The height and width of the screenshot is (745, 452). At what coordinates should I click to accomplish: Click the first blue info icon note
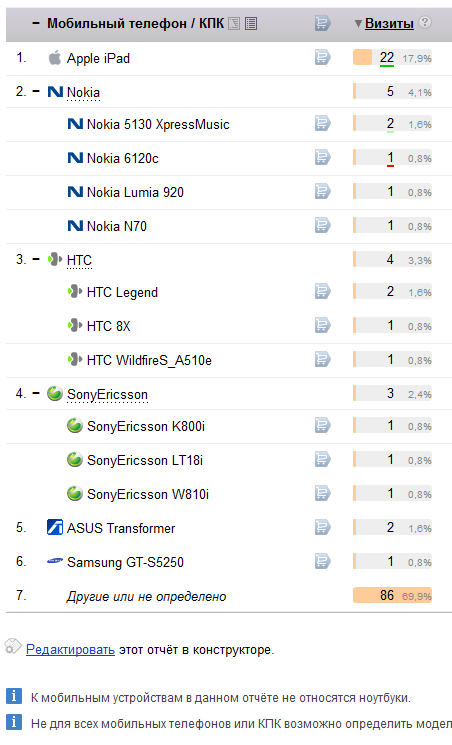pyautogui.click(x=14, y=696)
